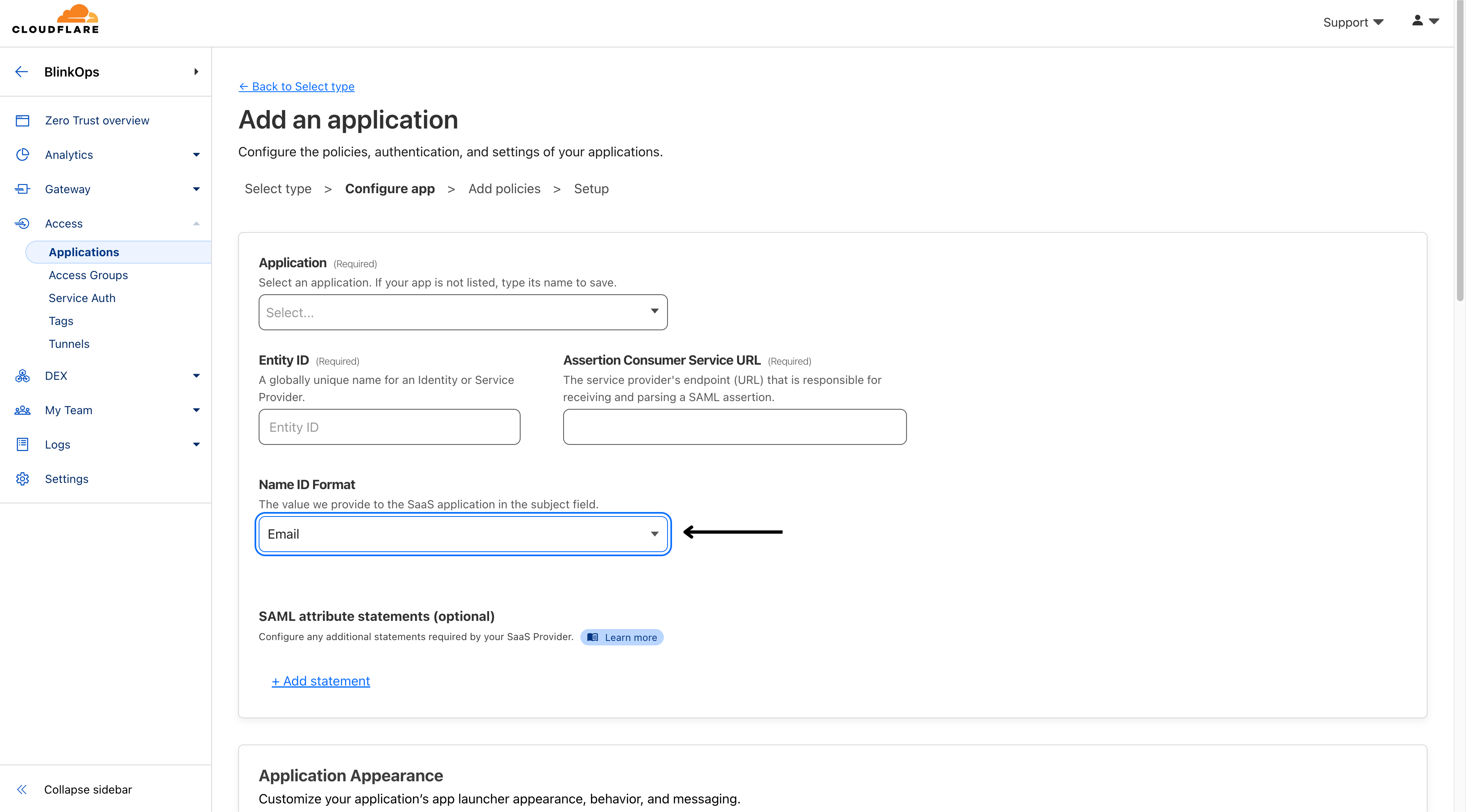This screenshot has width=1466, height=812.
Task: Click the Logs label in sidebar
Action: click(57, 444)
